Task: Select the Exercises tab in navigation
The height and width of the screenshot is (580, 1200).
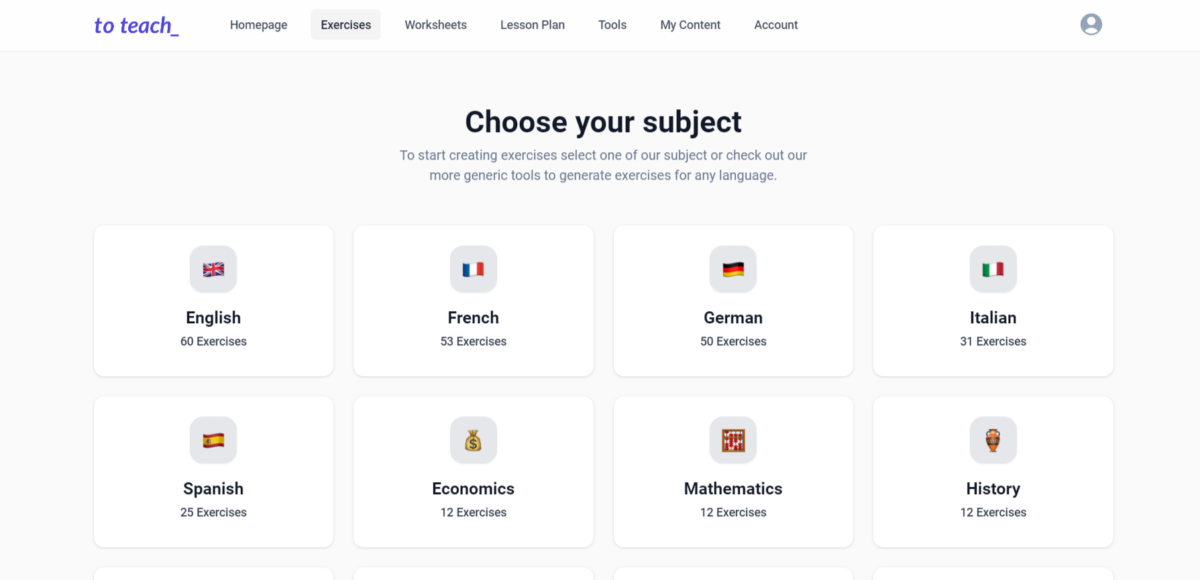Action: point(345,25)
